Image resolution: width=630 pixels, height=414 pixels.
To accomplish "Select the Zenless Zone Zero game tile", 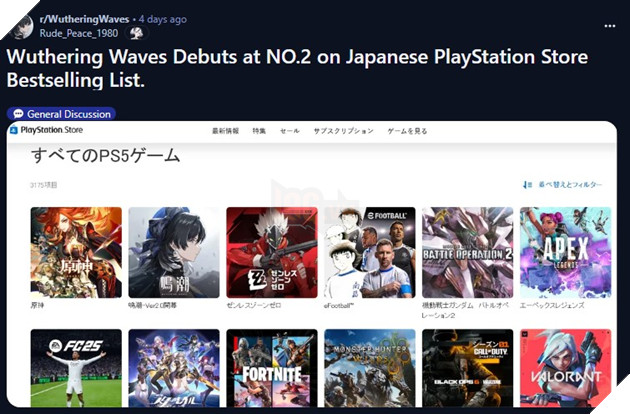I will pyautogui.click(x=272, y=252).
